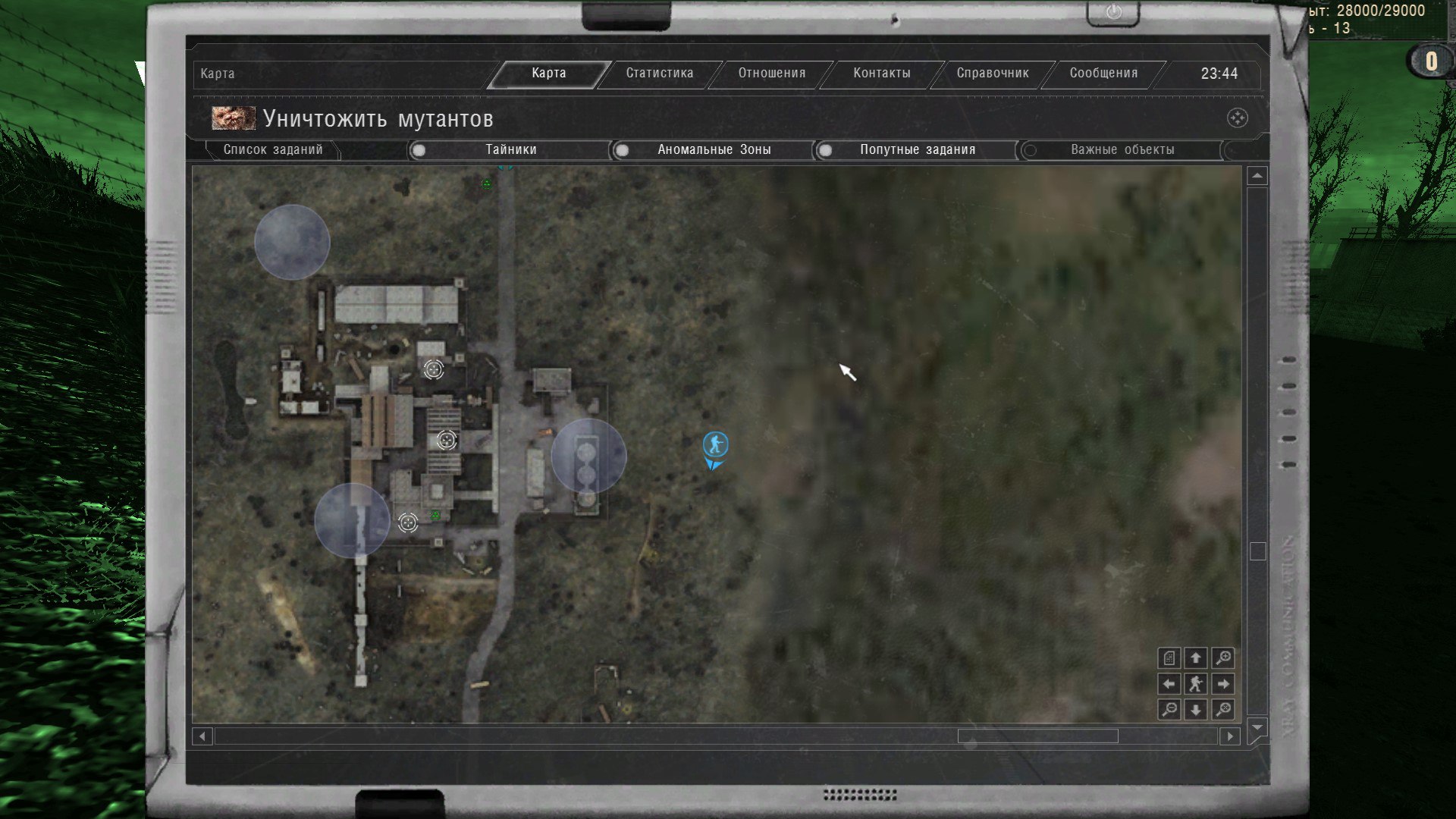The image size is (1456, 819).
Task: Zoom in with the plus magnifier icon
Action: [x=1222, y=658]
